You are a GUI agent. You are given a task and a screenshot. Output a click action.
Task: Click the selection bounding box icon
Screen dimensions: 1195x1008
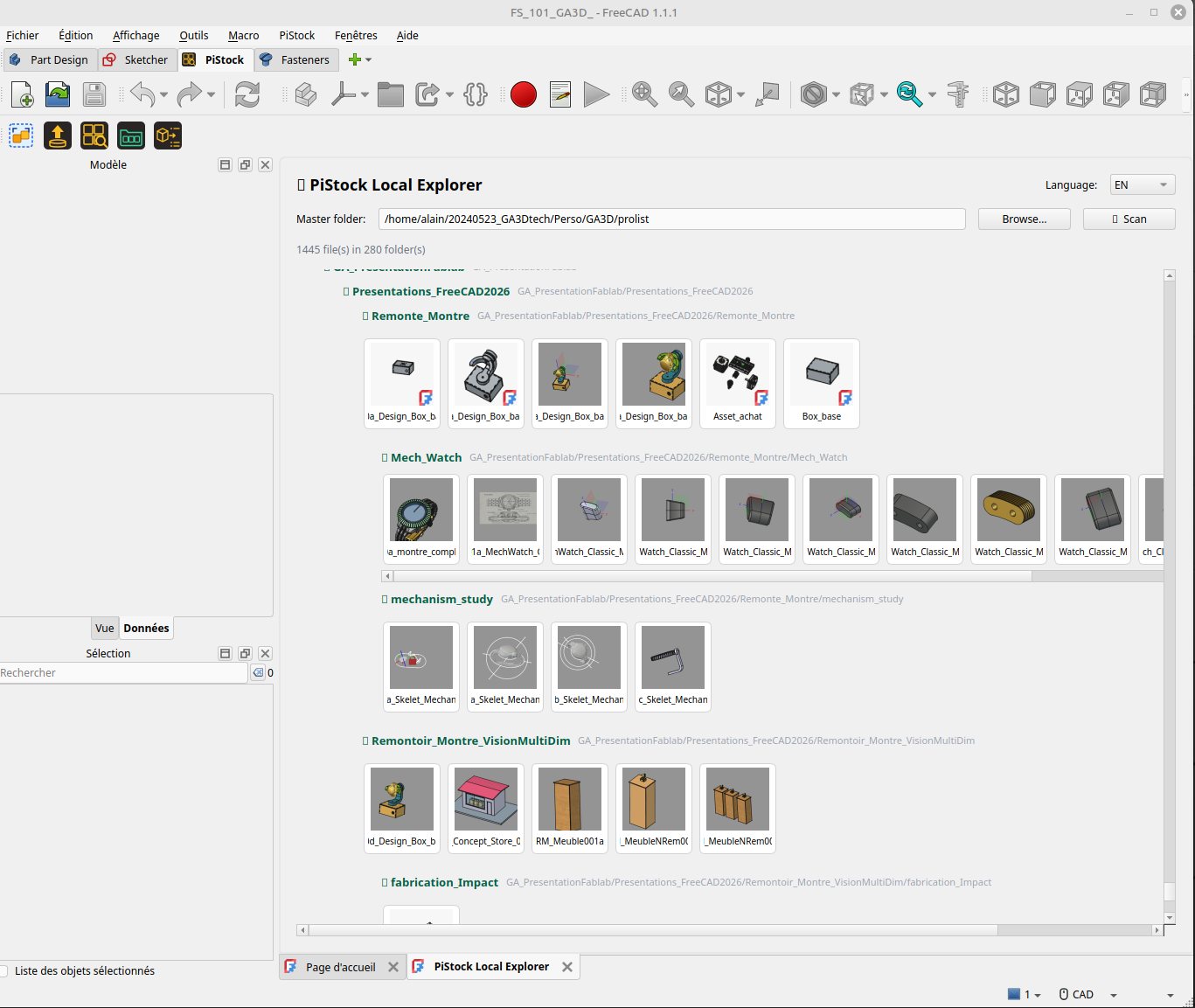coord(861,94)
